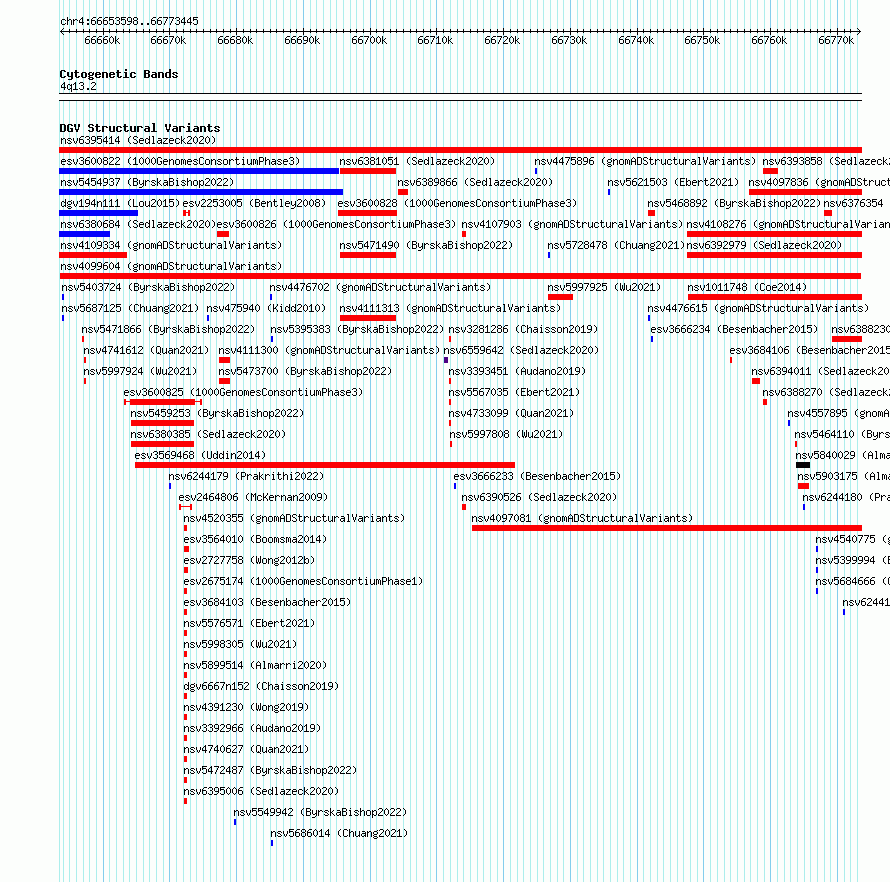890x882 pixels.
Task: Open nsv5472487 (ByrskaBishop2022) variant
Action: tap(270, 770)
